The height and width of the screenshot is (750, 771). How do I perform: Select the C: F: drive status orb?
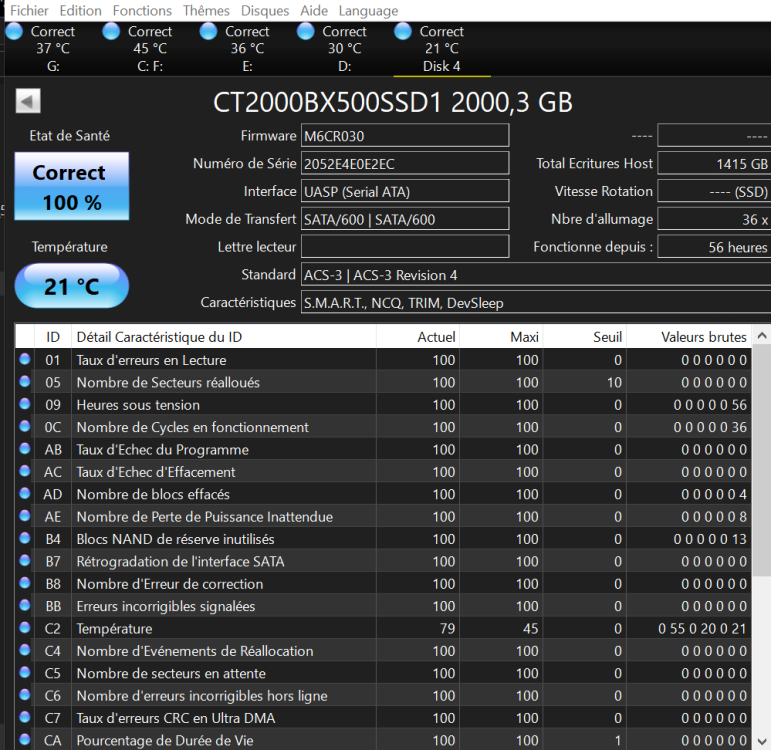tap(111, 31)
